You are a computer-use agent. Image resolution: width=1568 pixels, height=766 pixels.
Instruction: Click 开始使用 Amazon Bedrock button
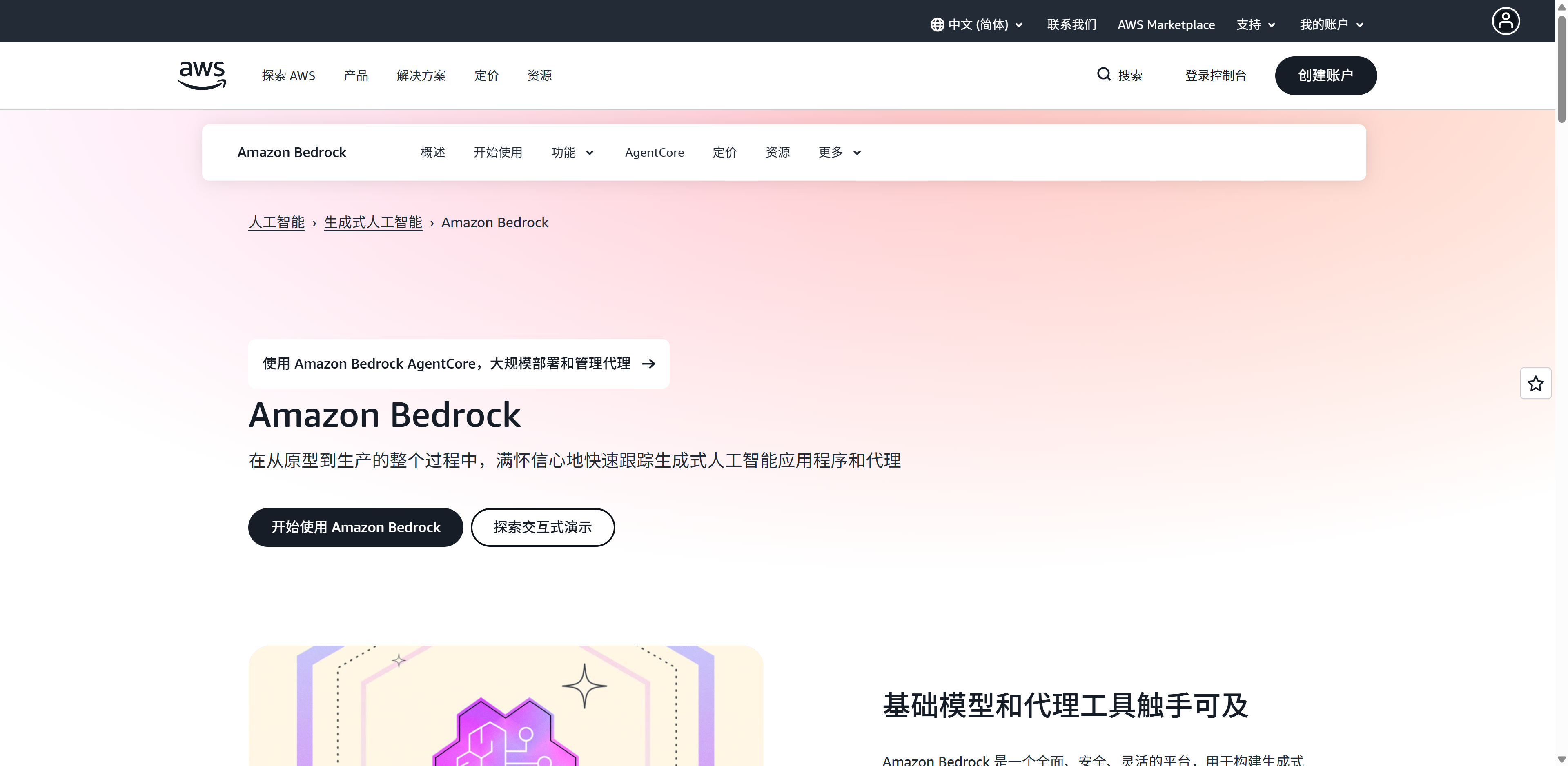356,527
